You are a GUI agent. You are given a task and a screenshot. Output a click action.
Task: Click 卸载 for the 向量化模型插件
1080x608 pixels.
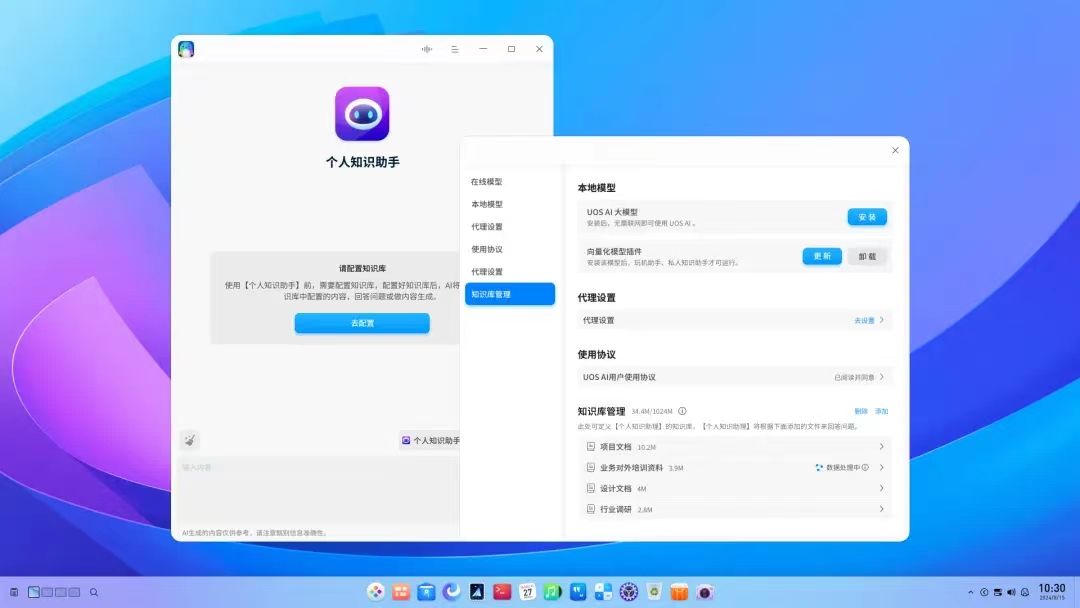867,256
